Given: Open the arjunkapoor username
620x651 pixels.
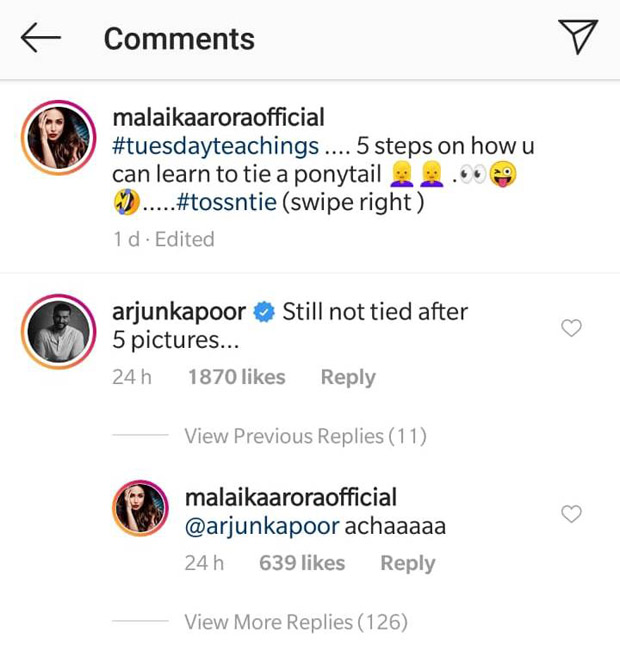Looking at the screenshot, I should (x=179, y=312).
